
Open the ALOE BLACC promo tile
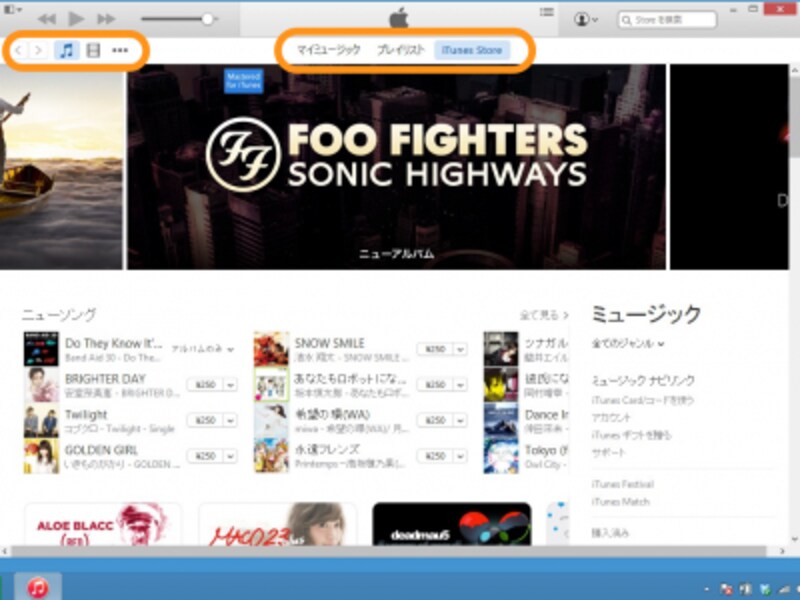coord(103,524)
